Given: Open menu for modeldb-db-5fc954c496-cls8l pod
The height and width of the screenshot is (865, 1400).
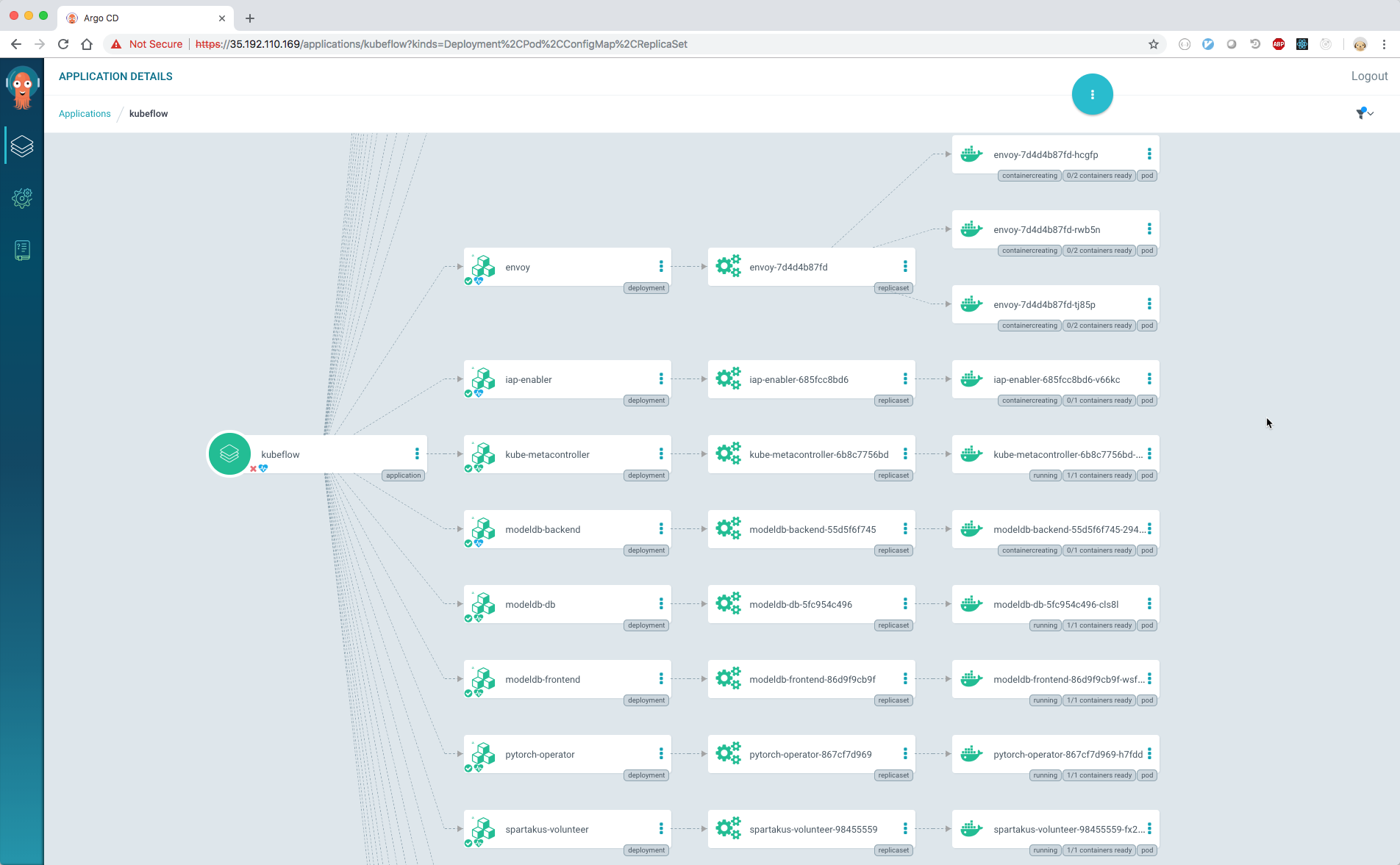Looking at the screenshot, I should (x=1149, y=604).
